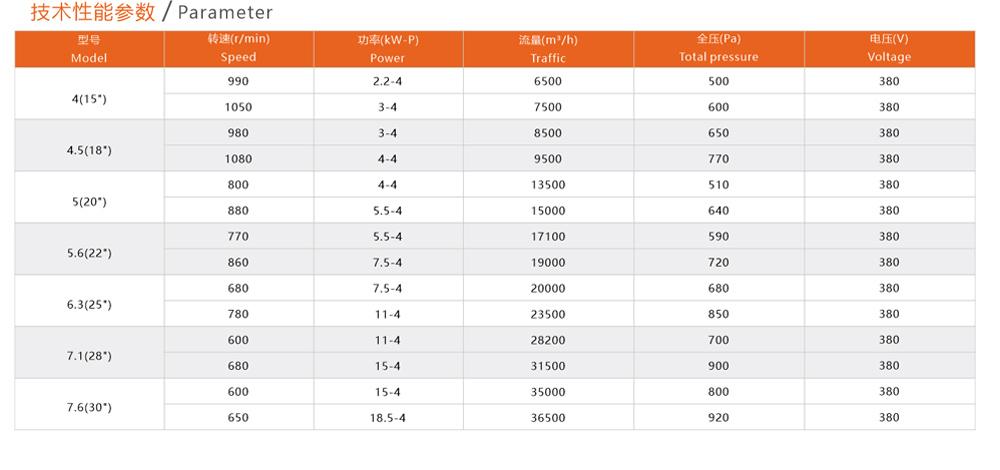Click the Traffic column header
The image size is (1000, 470).
548,49
